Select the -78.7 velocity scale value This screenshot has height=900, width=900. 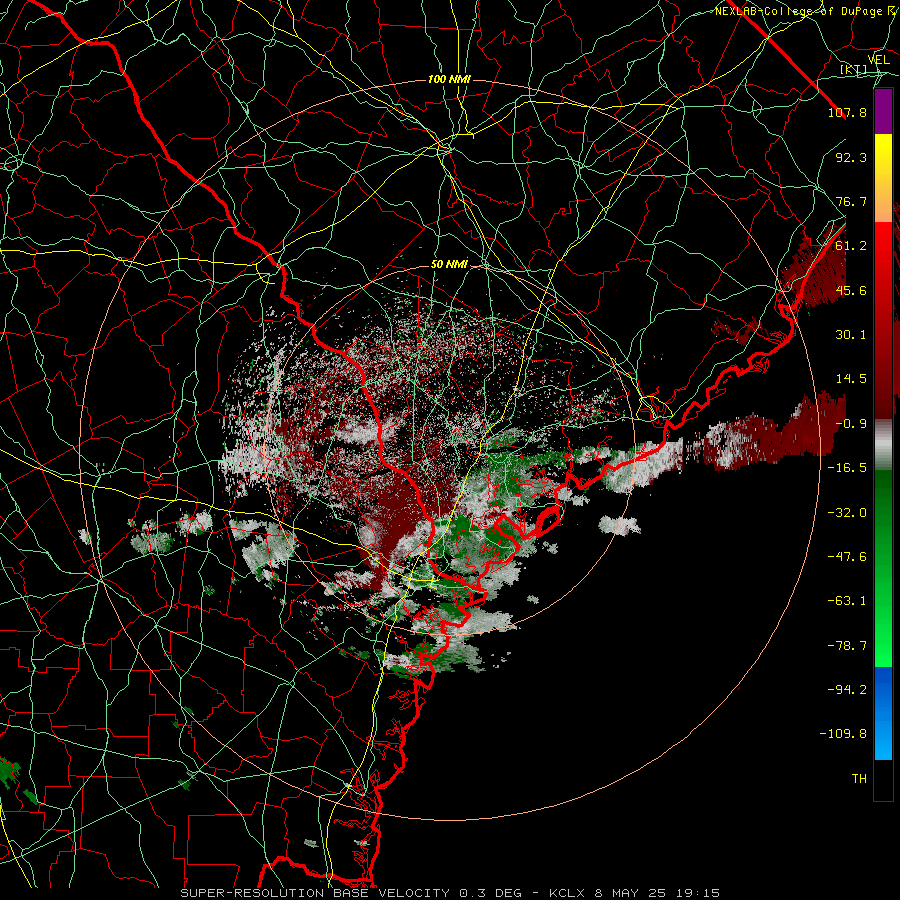coord(847,646)
